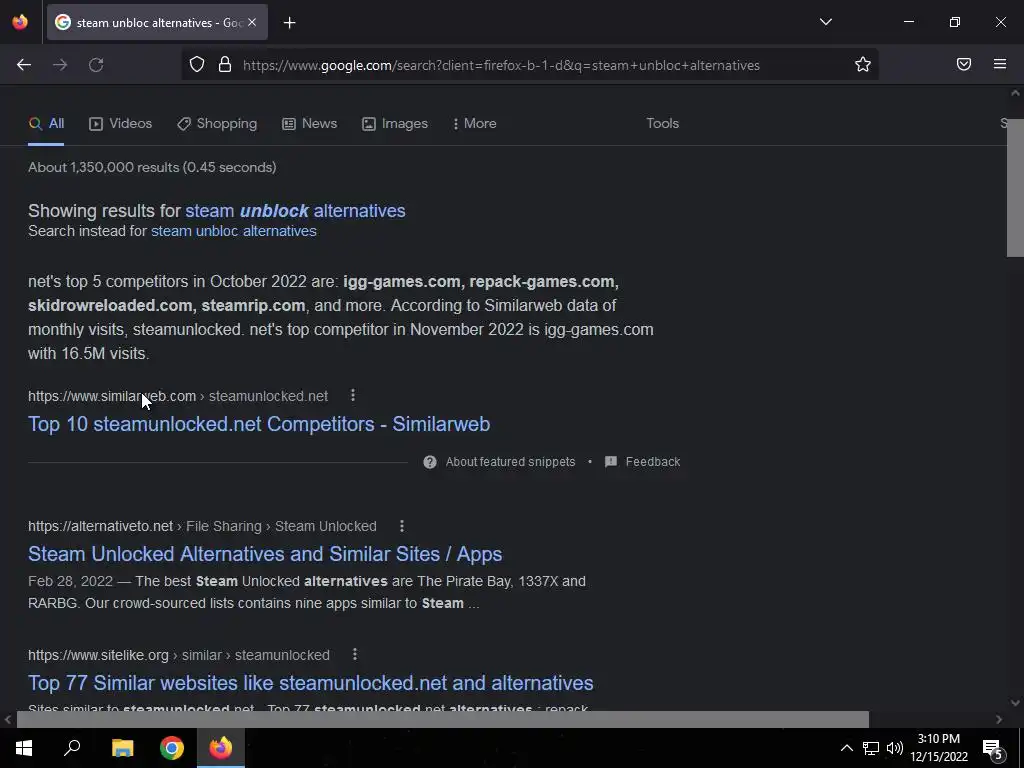The width and height of the screenshot is (1024, 768).
Task: Switch to Shopping search results
Action: click(217, 123)
